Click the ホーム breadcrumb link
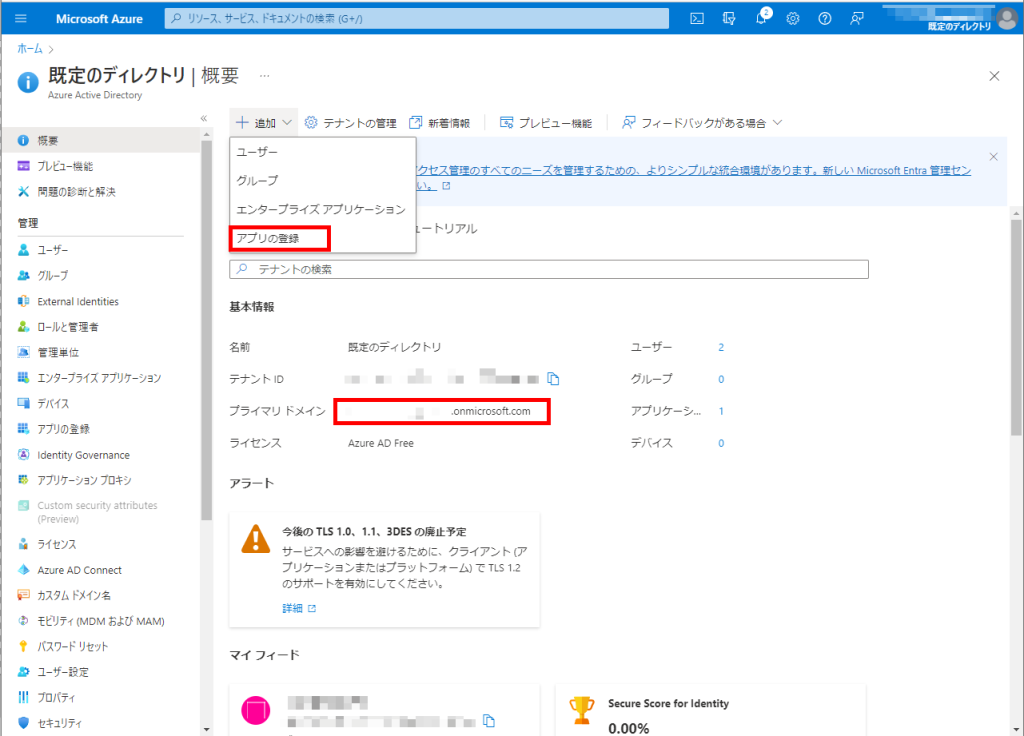 (29, 48)
